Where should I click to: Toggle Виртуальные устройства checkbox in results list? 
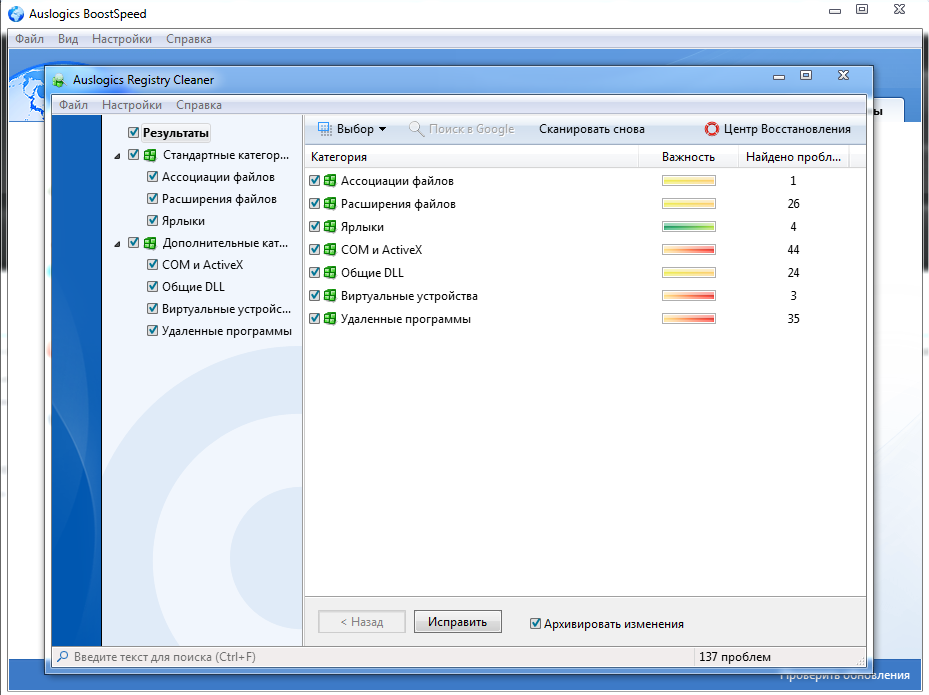click(x=315, y=296)
